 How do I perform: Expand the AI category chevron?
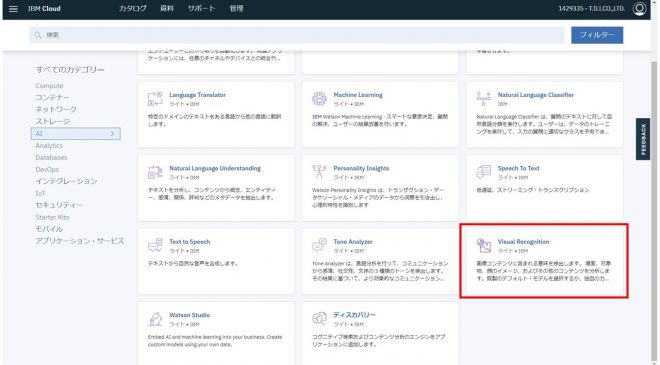(x=112, y=133)
